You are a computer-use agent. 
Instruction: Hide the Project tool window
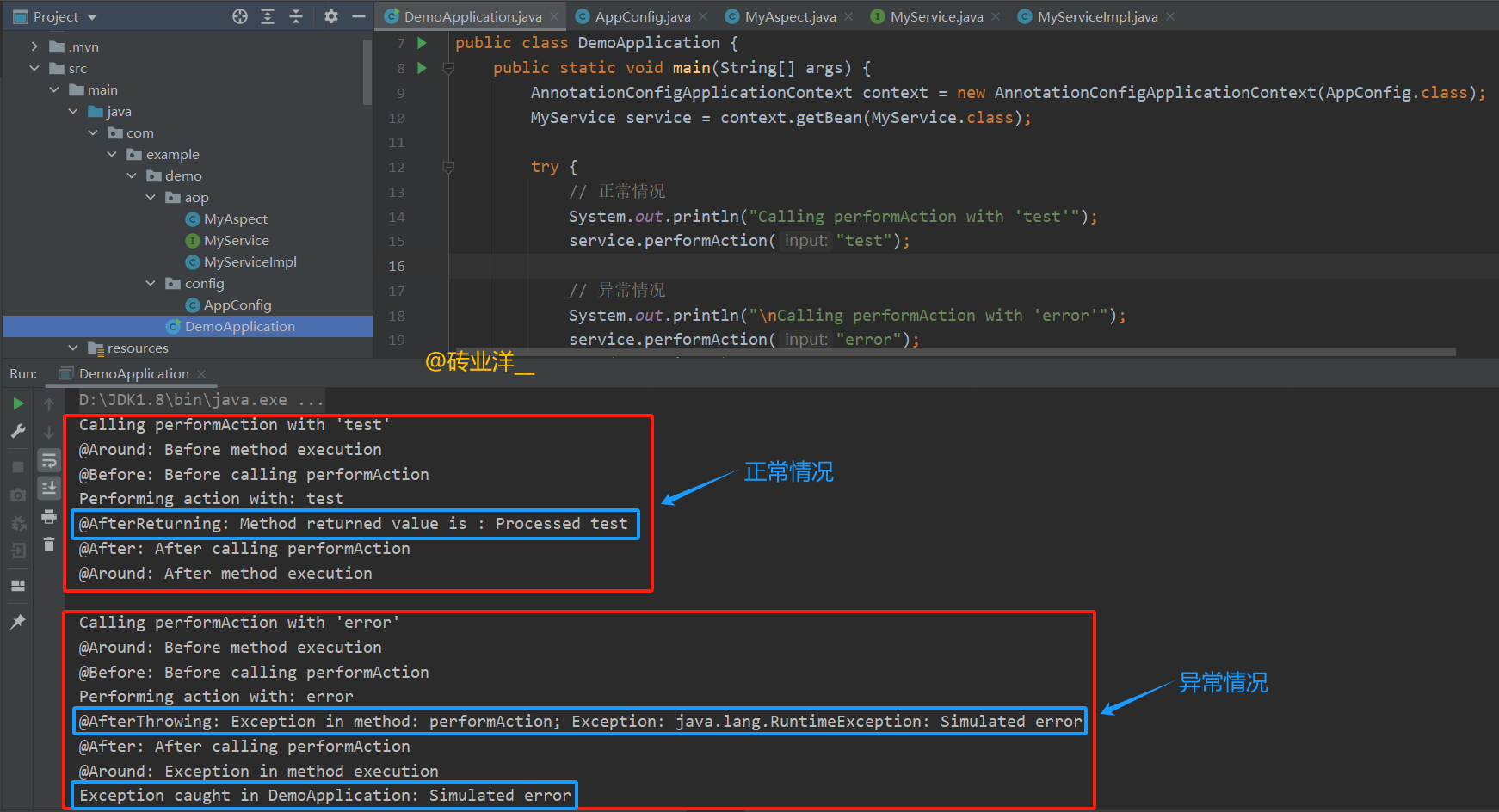359,16
